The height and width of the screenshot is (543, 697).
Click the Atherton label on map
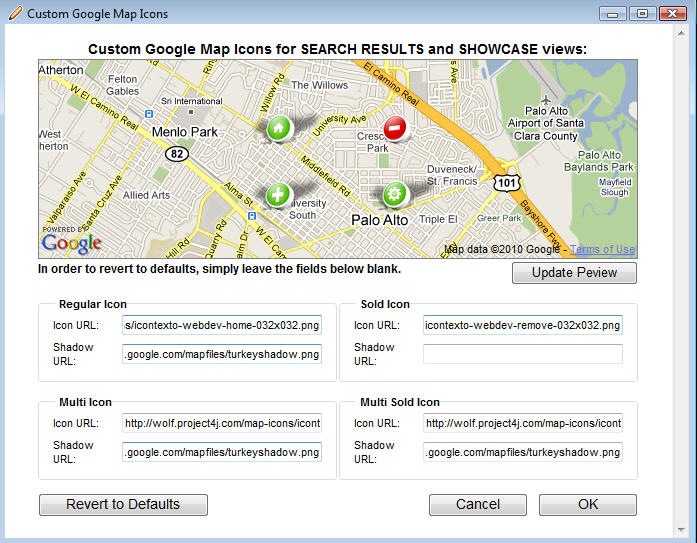(x=61, y=70)
